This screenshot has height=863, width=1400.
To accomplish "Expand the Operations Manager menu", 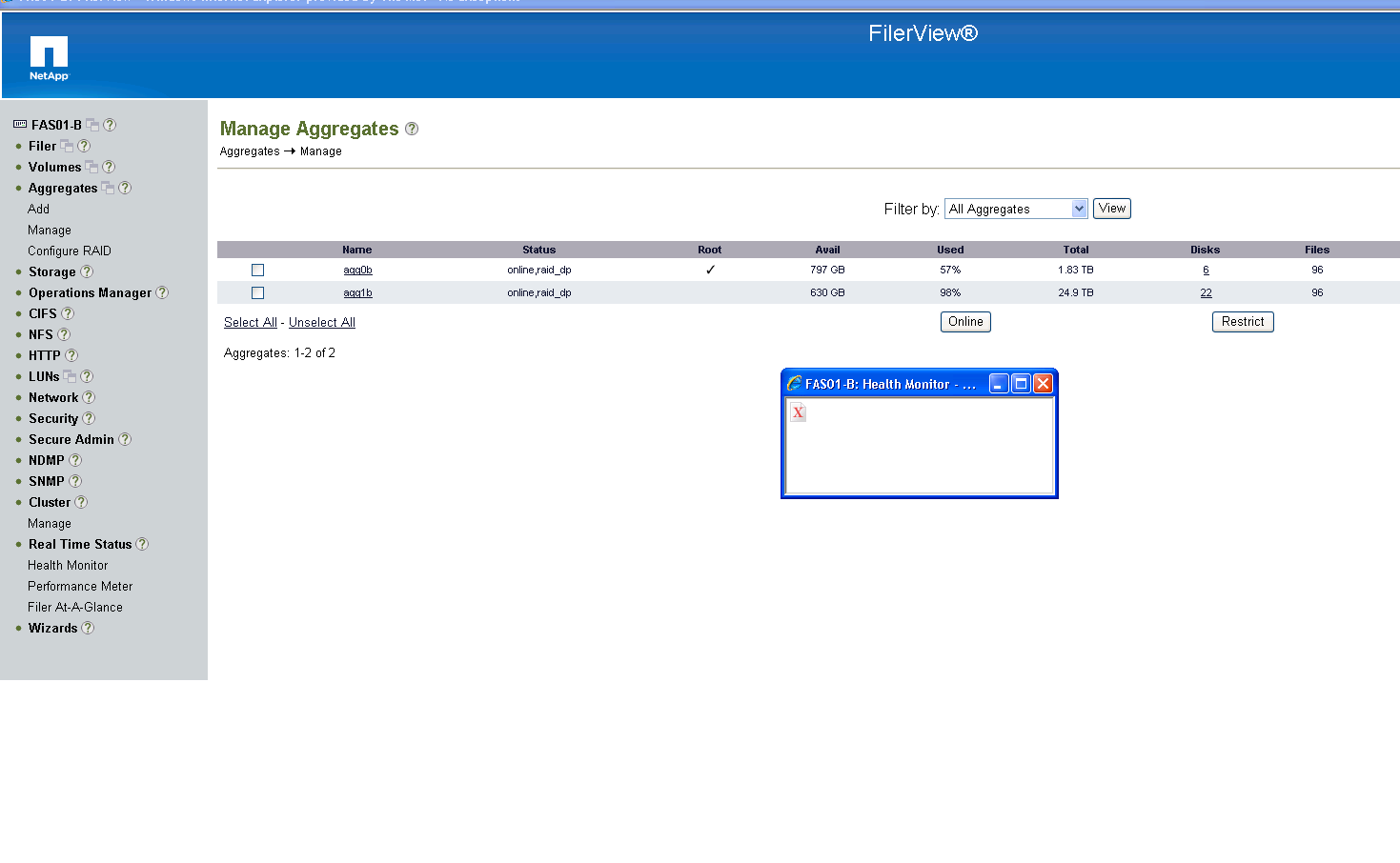I will pos(90,292).
